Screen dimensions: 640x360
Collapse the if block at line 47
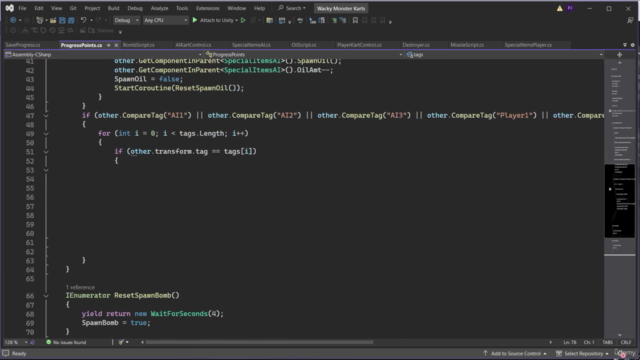click(x=46, y=116)
